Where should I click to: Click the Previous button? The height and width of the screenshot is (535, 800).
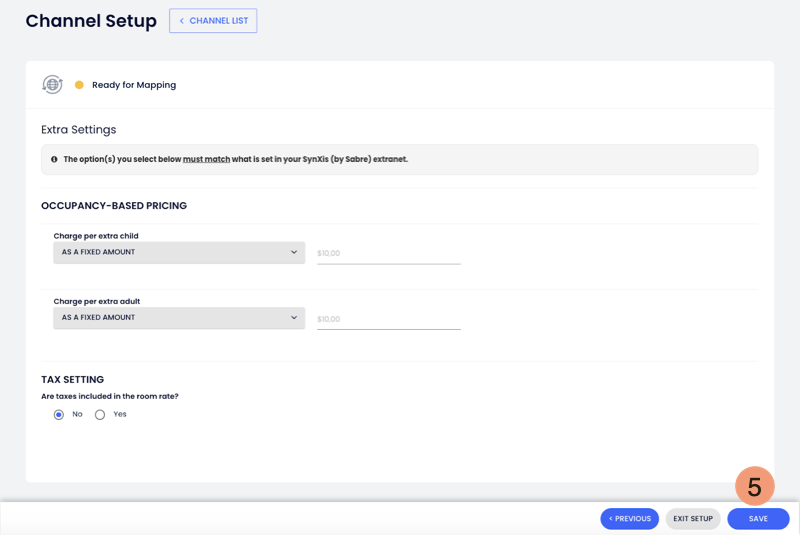click(x=629, y=519)
